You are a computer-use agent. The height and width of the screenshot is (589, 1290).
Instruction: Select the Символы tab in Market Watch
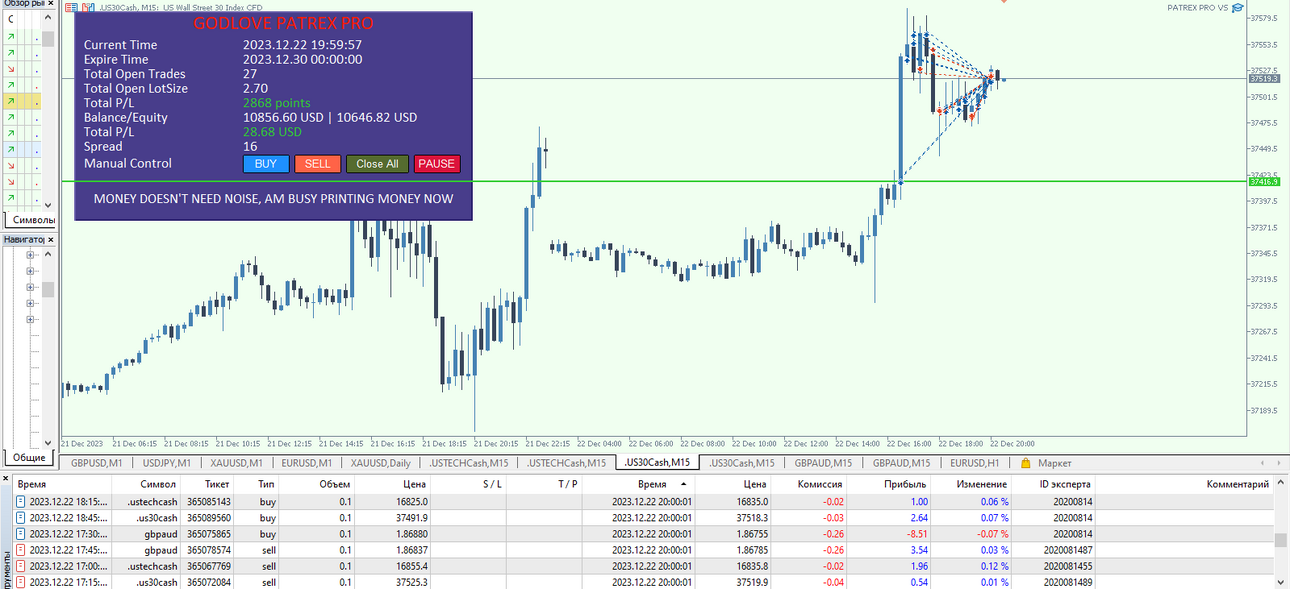34,219
